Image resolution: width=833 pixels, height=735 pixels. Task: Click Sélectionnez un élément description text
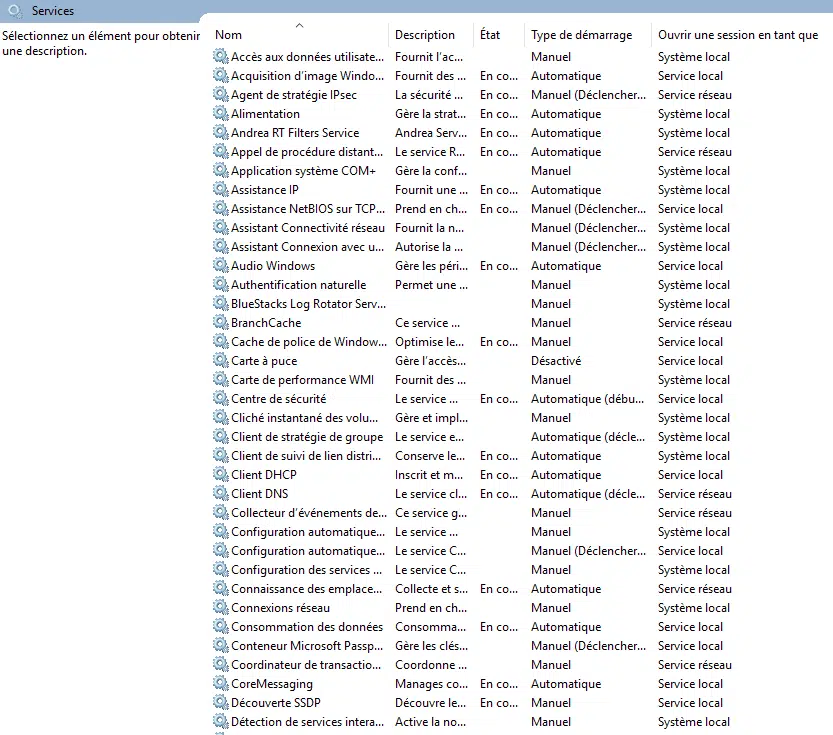pos(101,44)
